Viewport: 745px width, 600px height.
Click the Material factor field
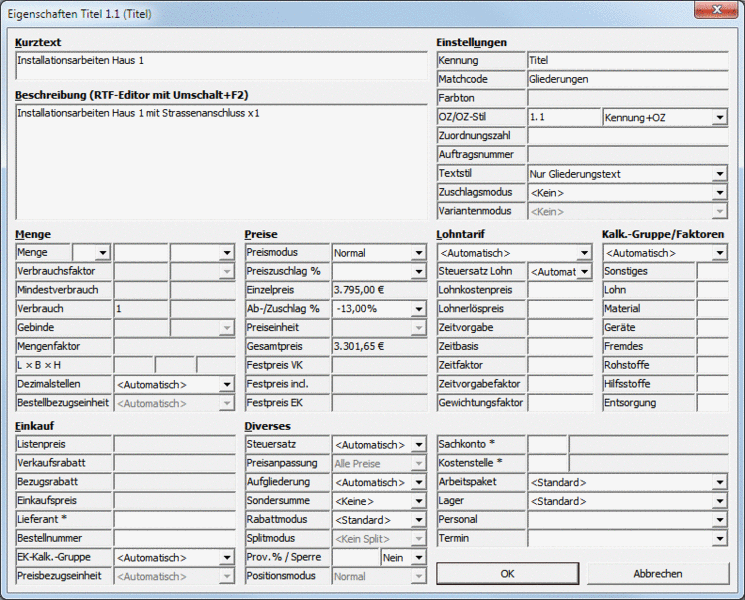(713, 309)
